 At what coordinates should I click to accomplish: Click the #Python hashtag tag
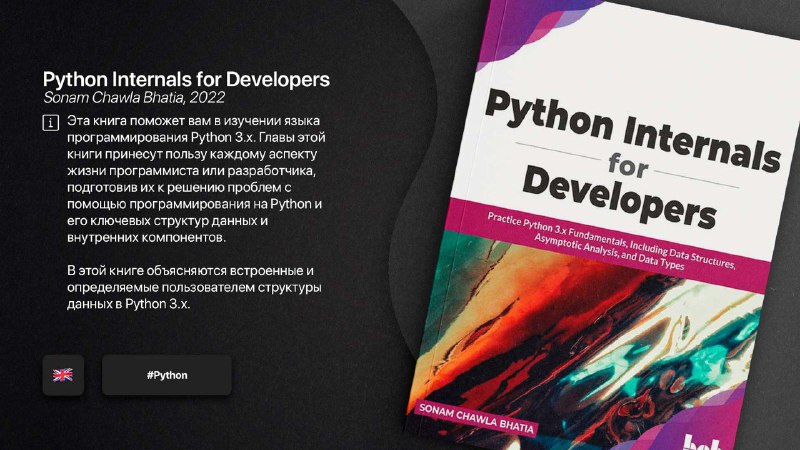pos(167,375)
